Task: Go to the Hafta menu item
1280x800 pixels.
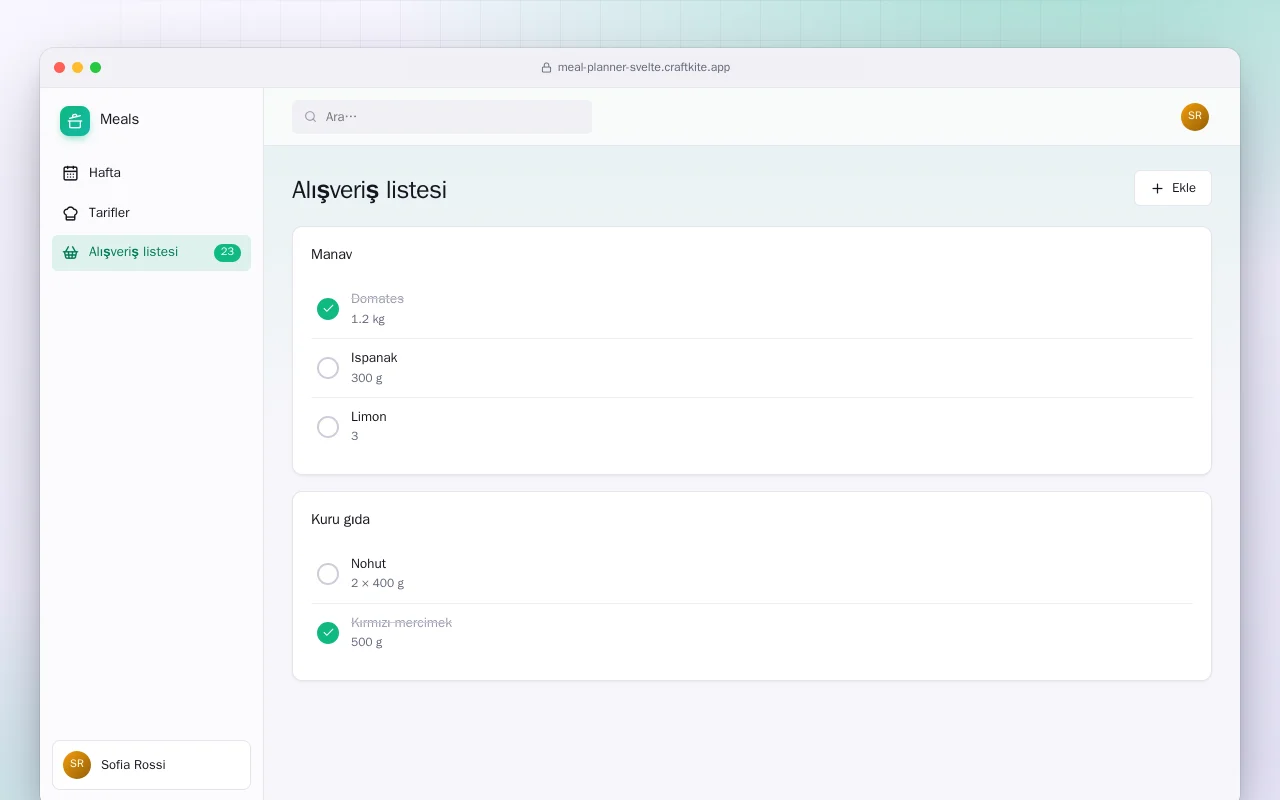Action: (151, 173)
